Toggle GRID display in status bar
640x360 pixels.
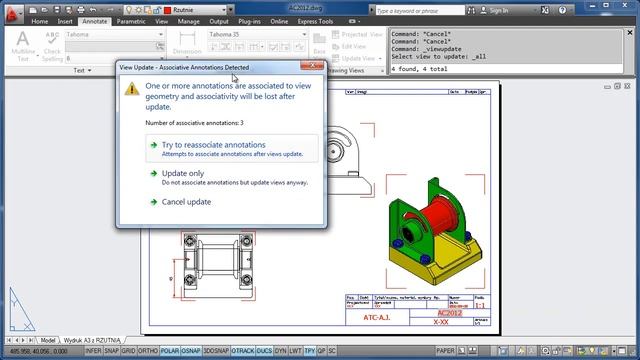click(x=128, y=351)
